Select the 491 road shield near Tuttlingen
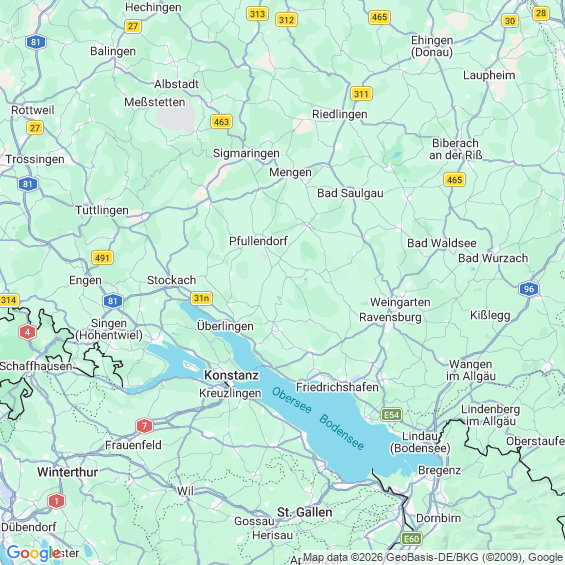The height and width of the screenshot is (565, 565). pos(102,258)
